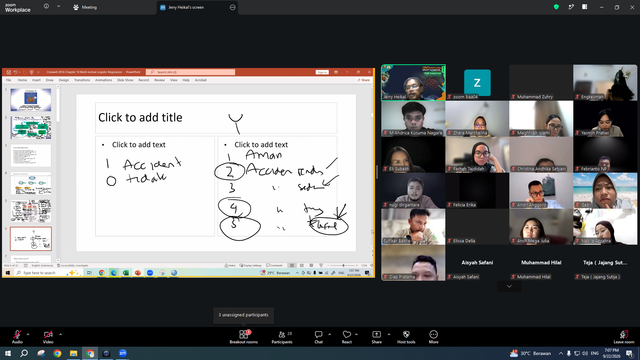Expand share options arrow beside Share
The height and width of the screenshot is (360, 640).
click(x=389, y=334)
